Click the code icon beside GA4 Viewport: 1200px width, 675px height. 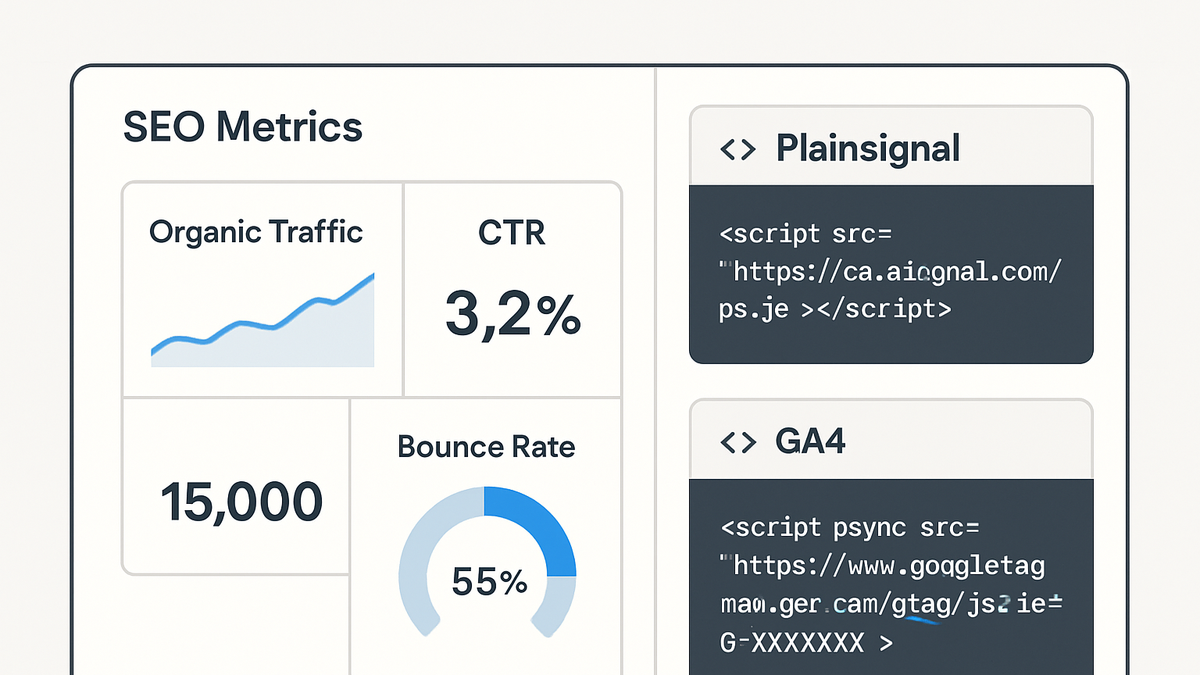[x=738, y=442]
